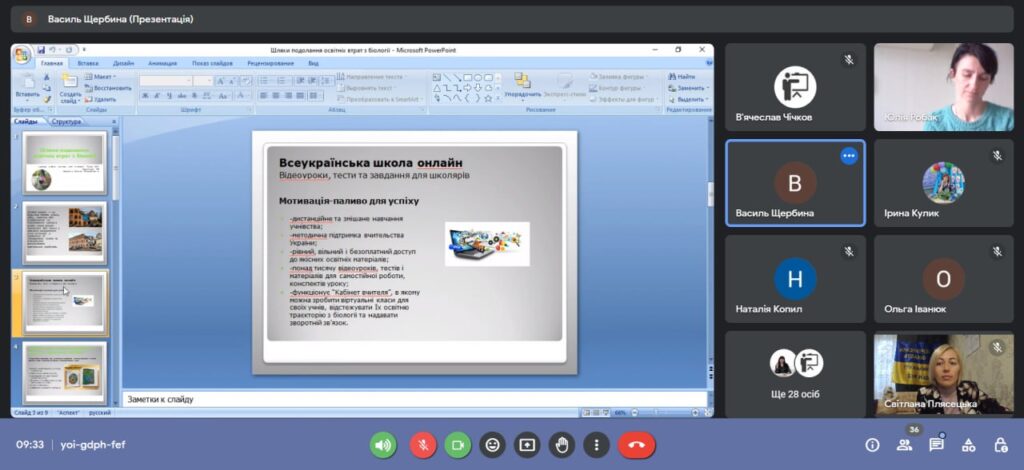Click Найти find button
This screenshot has width=1024, height=470.
pyautogui.click(x=682, y=76)
